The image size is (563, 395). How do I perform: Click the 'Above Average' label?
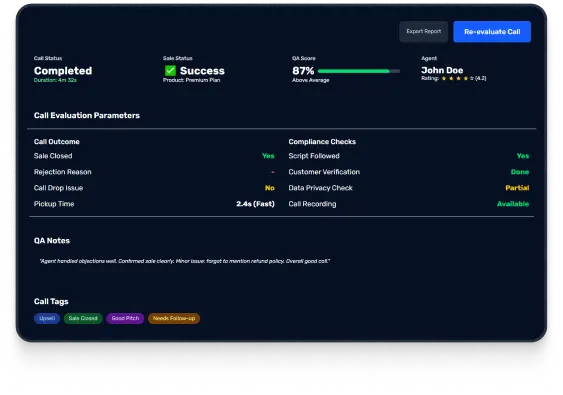(x=311, y=80)
